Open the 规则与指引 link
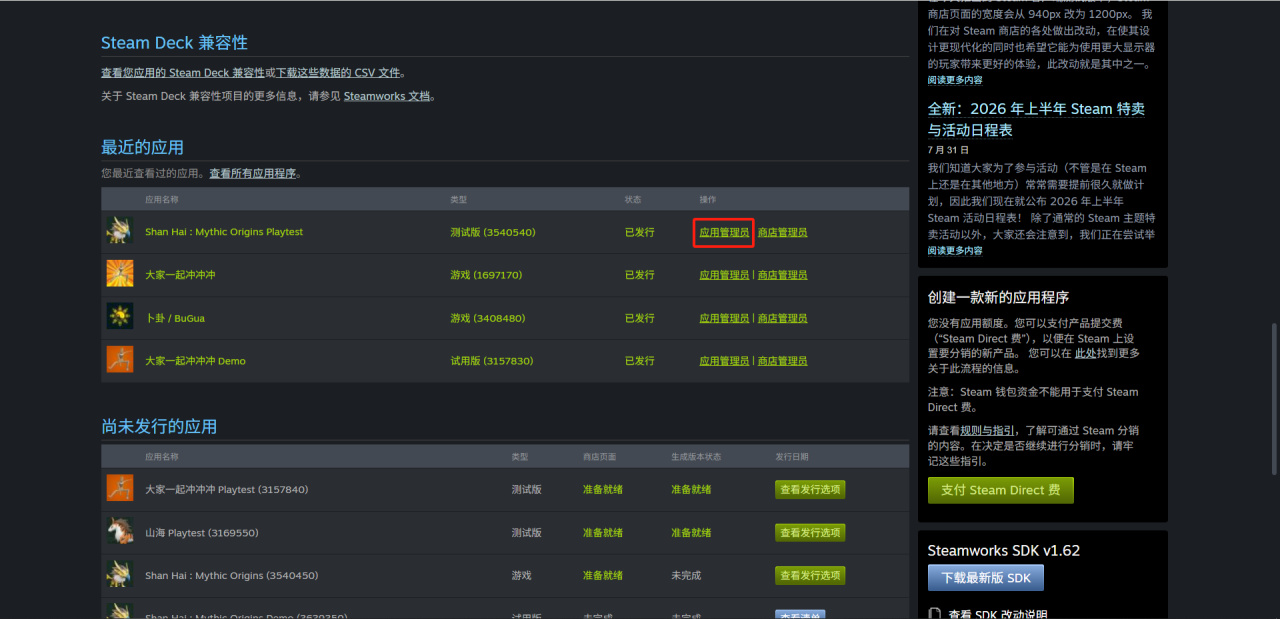Screen dimensions: 1280x619 [x=986, y=430]
